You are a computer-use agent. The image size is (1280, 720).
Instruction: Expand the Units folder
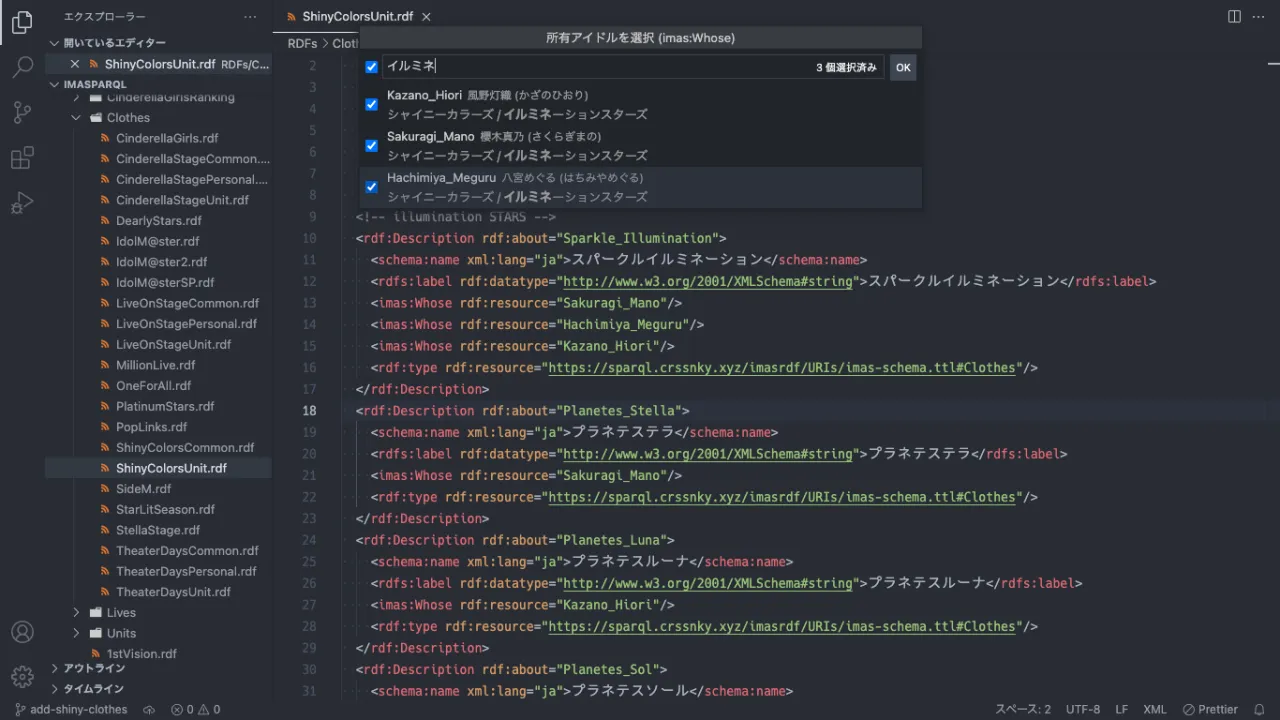(x=121, y=633)
